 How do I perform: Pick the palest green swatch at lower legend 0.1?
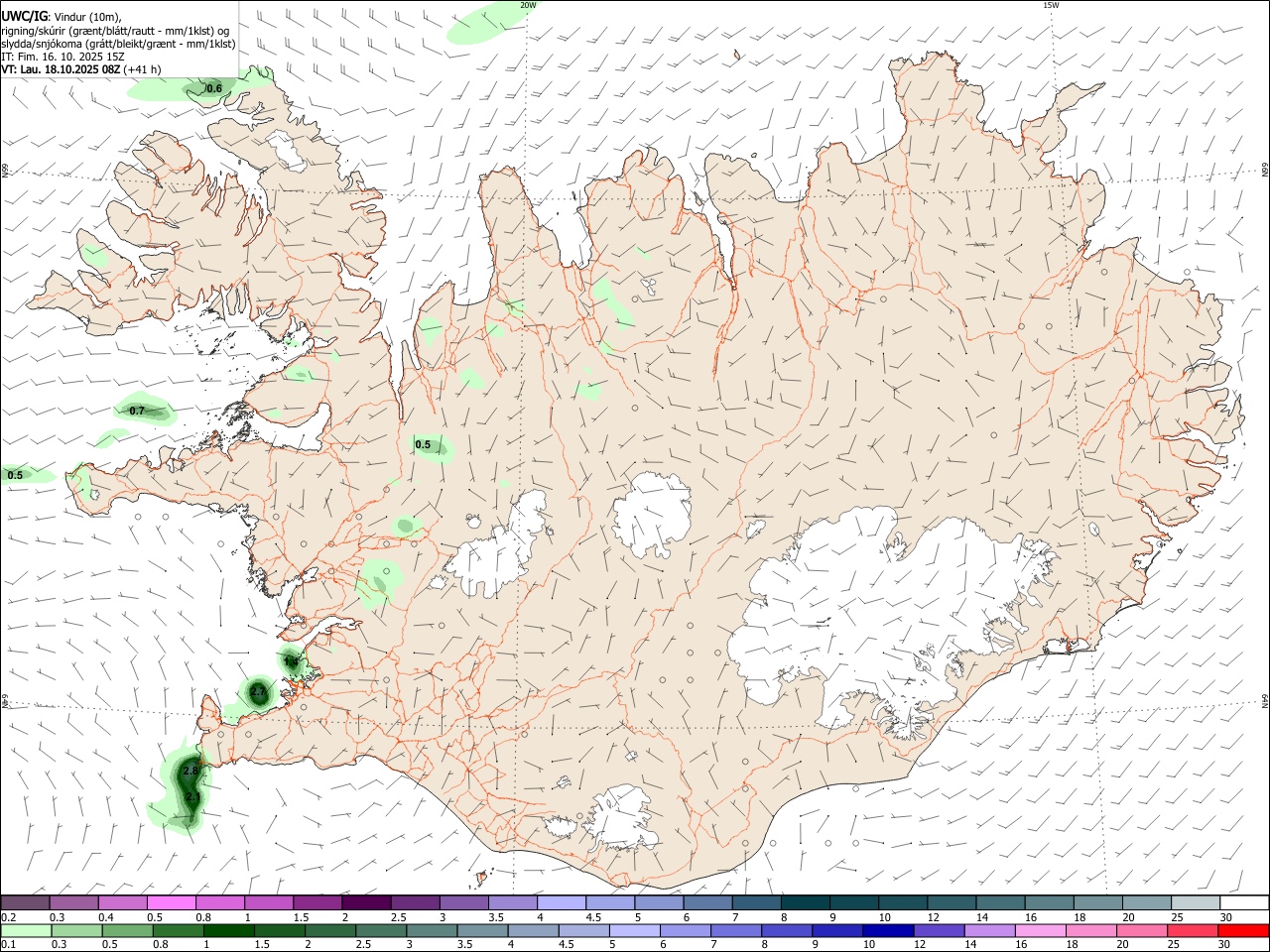26,930
